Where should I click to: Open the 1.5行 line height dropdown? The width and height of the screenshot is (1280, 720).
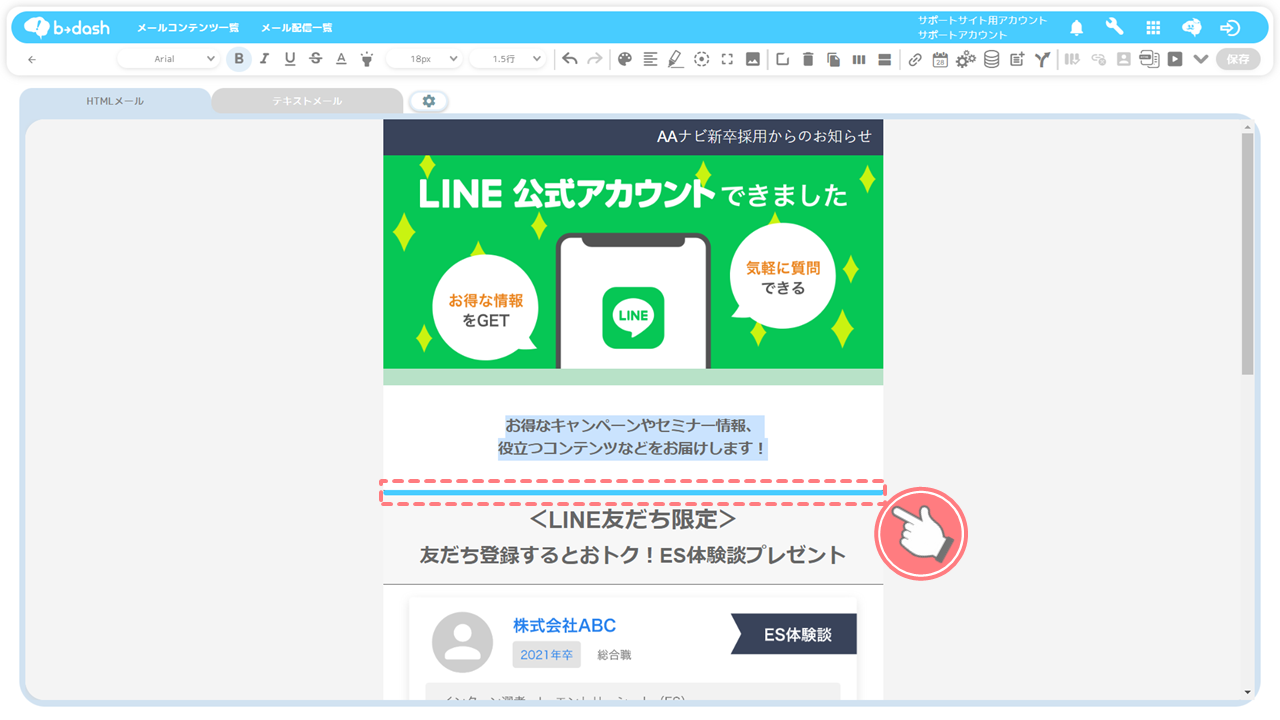[x=506, y=59]
